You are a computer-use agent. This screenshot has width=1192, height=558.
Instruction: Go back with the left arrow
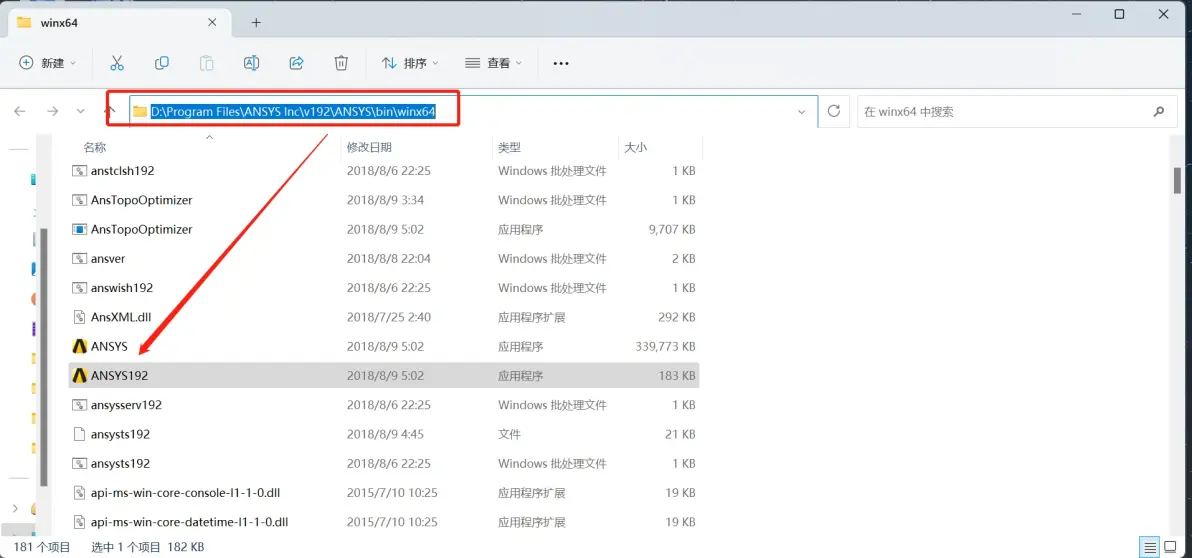tap(20, 111)
